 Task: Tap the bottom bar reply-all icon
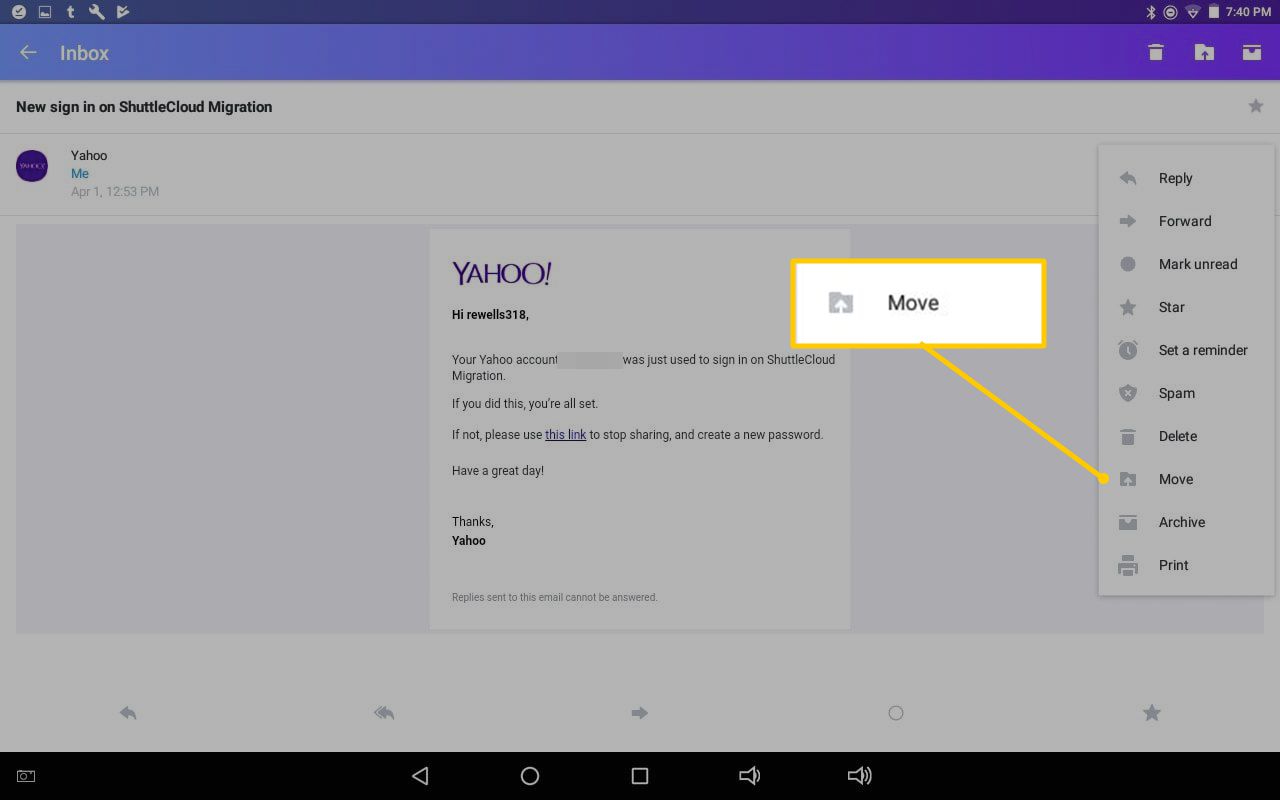coord(384,713)
